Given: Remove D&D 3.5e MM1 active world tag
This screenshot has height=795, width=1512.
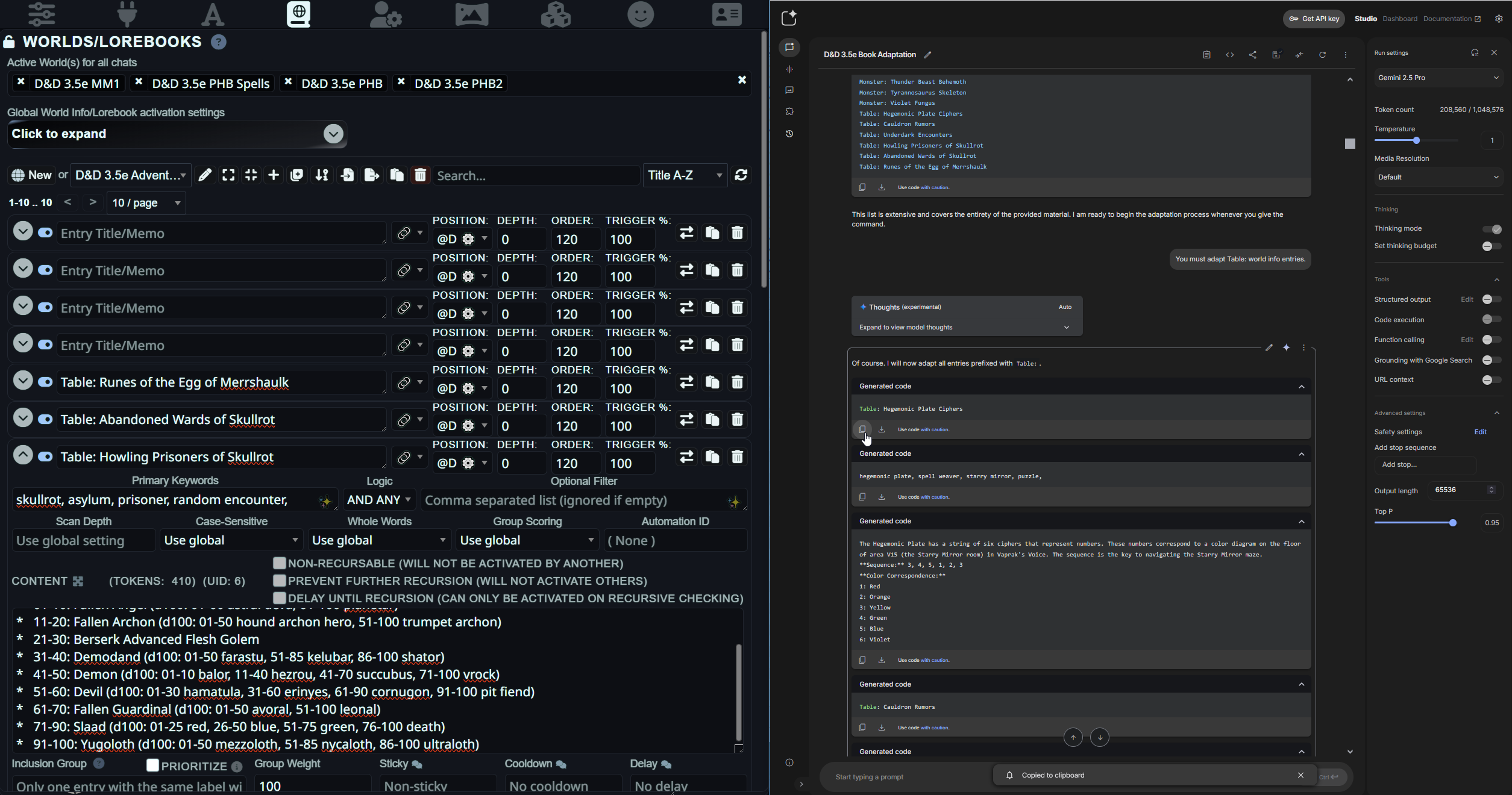Looking at the screenshot, I should coord(20,82).
